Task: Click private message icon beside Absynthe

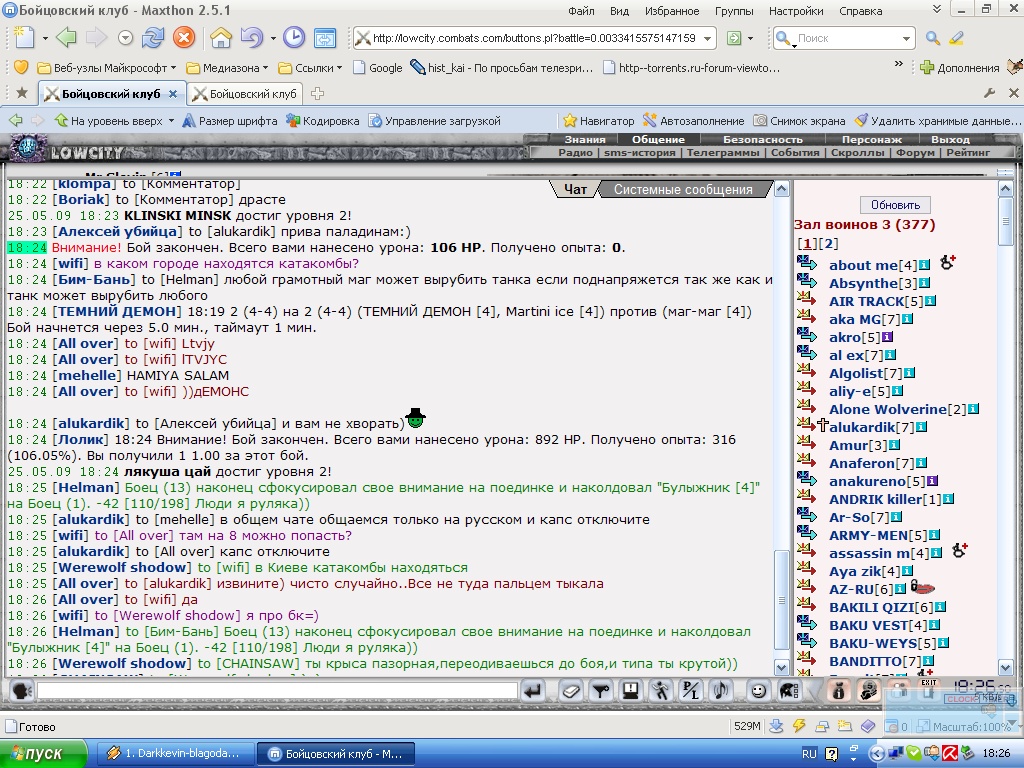Action: 807,282
